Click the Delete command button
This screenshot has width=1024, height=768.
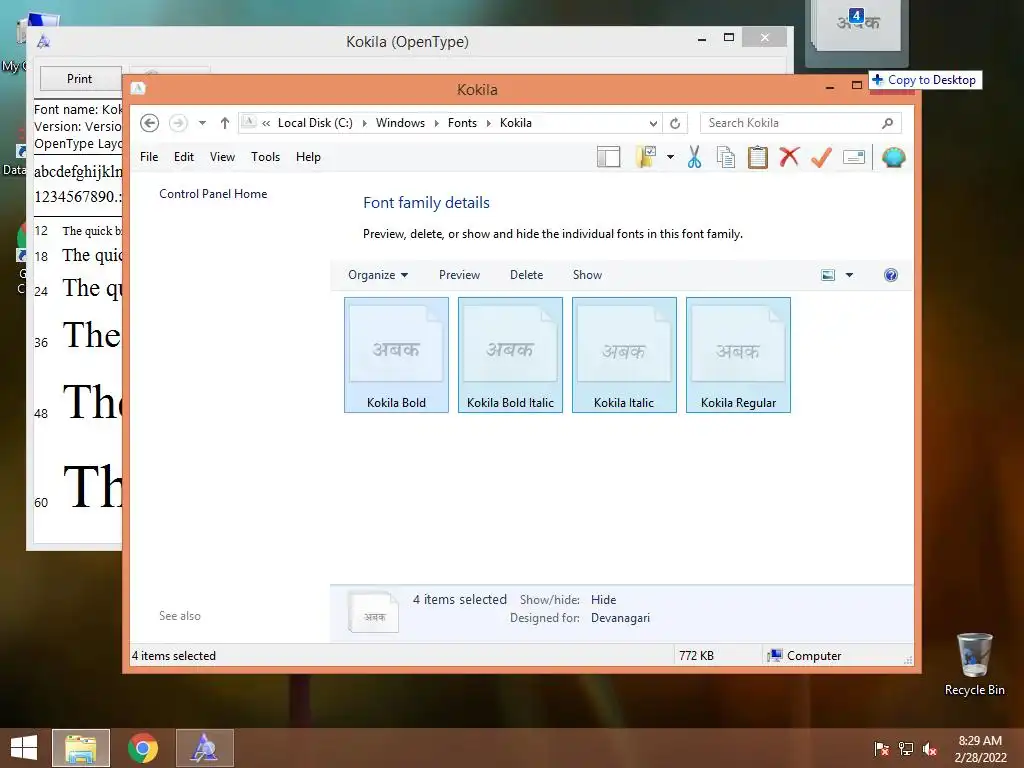pyautogui.click(x=526, y=275)
